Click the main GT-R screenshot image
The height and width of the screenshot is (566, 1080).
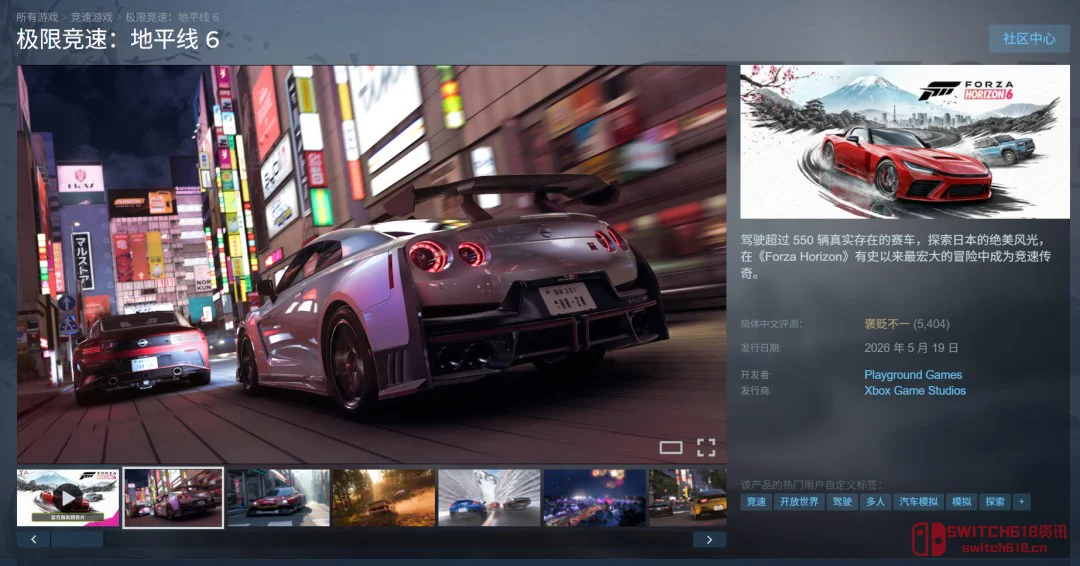(x=372, y=264)
